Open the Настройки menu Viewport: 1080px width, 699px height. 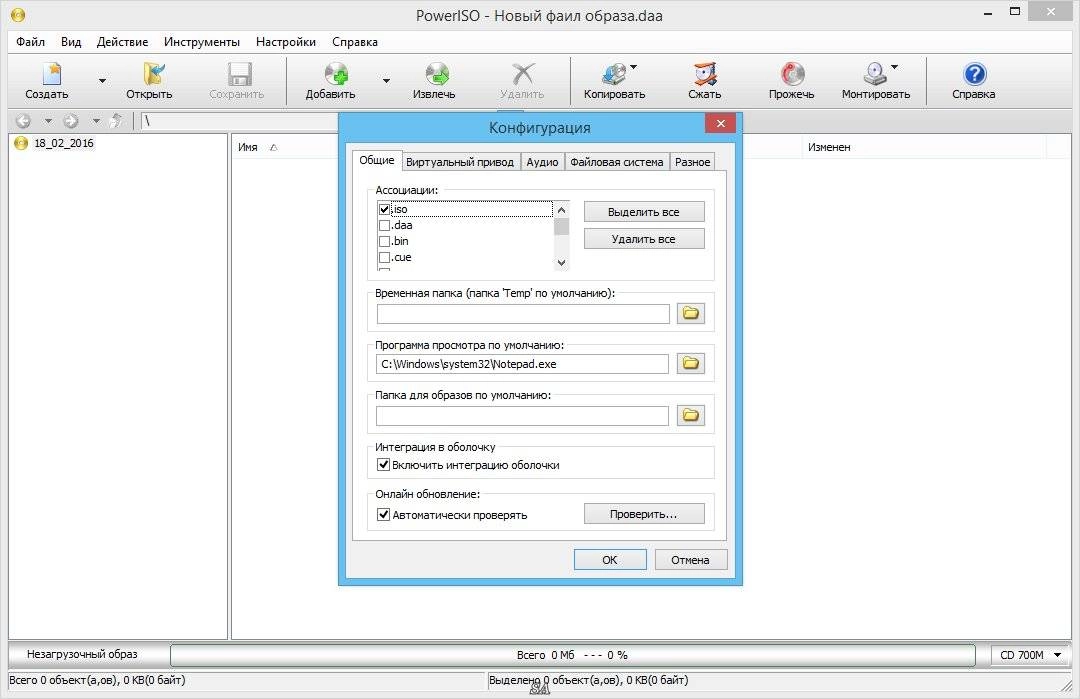point(286,42)
